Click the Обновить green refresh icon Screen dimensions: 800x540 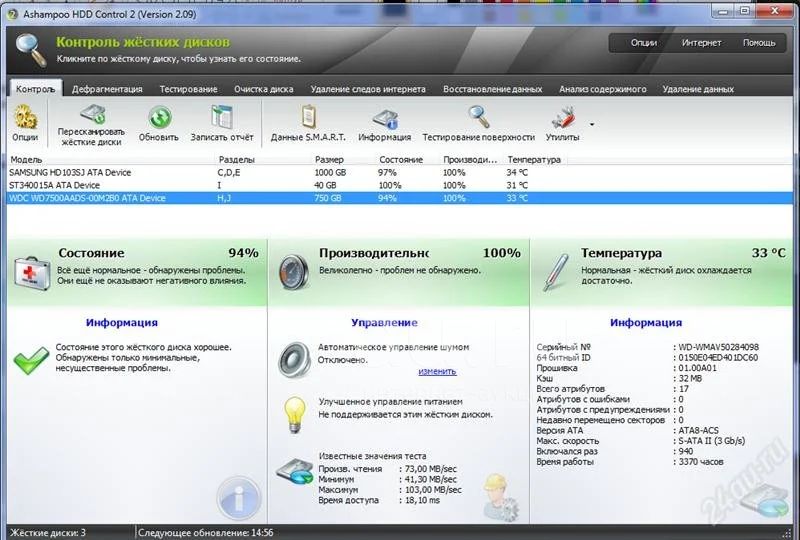160,117
